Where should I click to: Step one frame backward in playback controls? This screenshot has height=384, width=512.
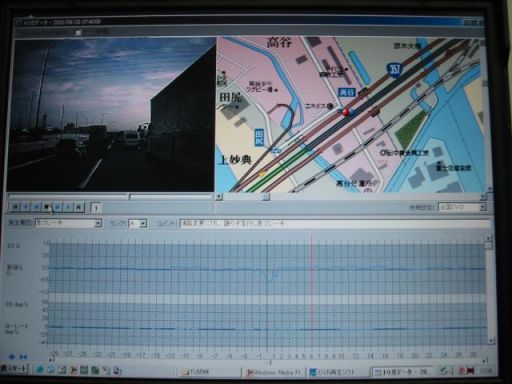coord(26,207)
